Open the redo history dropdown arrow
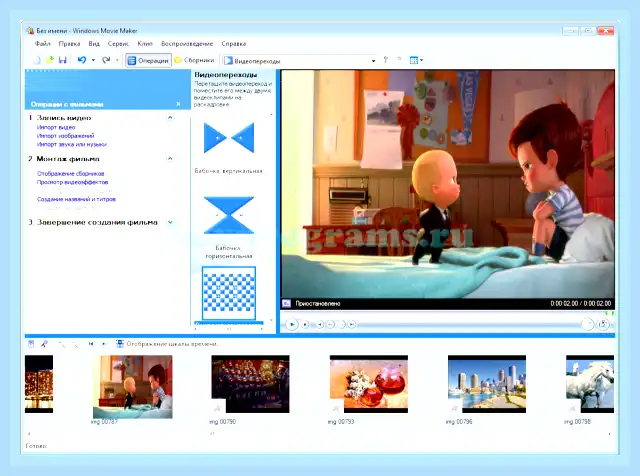Screen dimensions: 640x476 [x=117, y=60]
